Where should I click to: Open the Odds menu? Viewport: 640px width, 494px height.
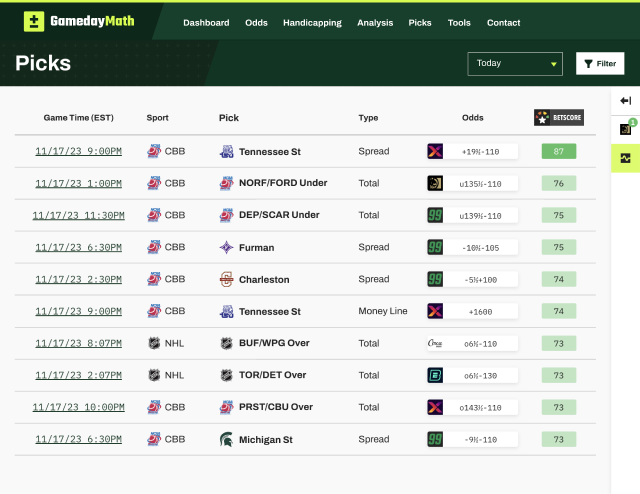256,23
